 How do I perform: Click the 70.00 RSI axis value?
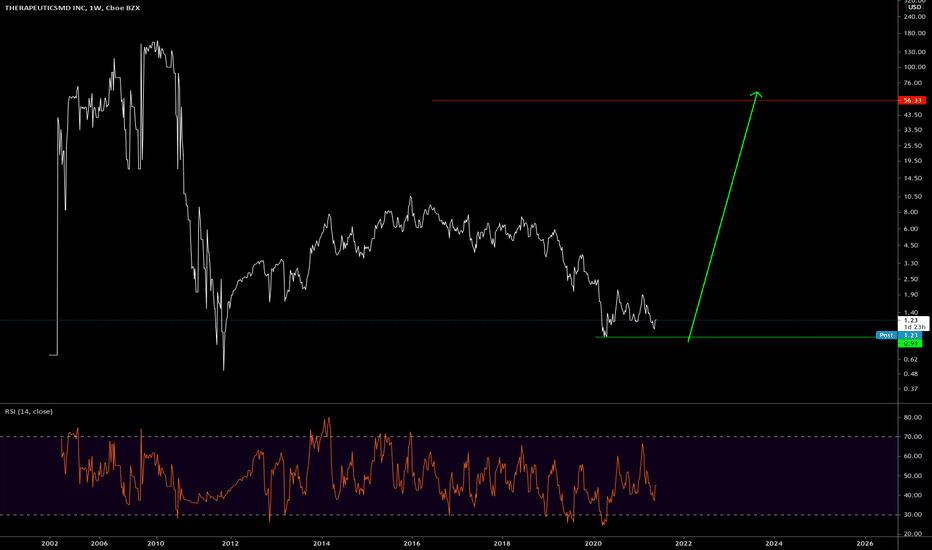912,437
